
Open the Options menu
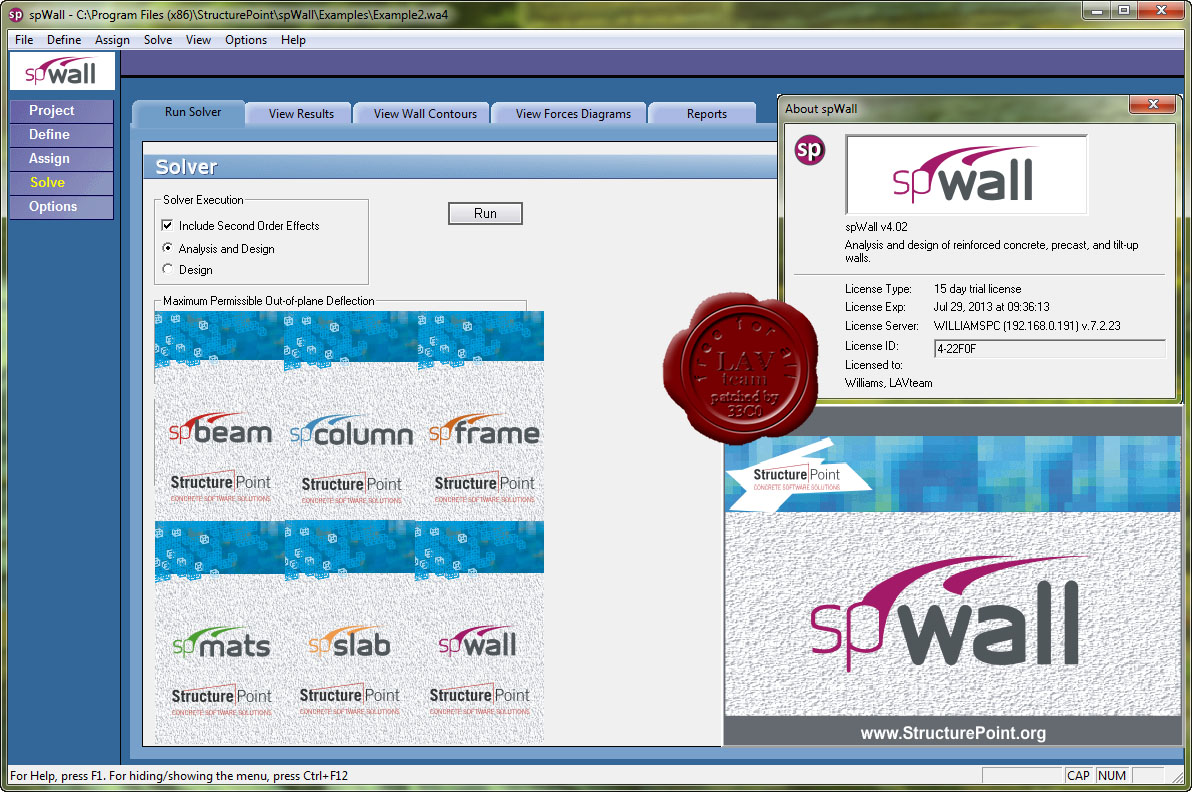(x=246, y=40)
